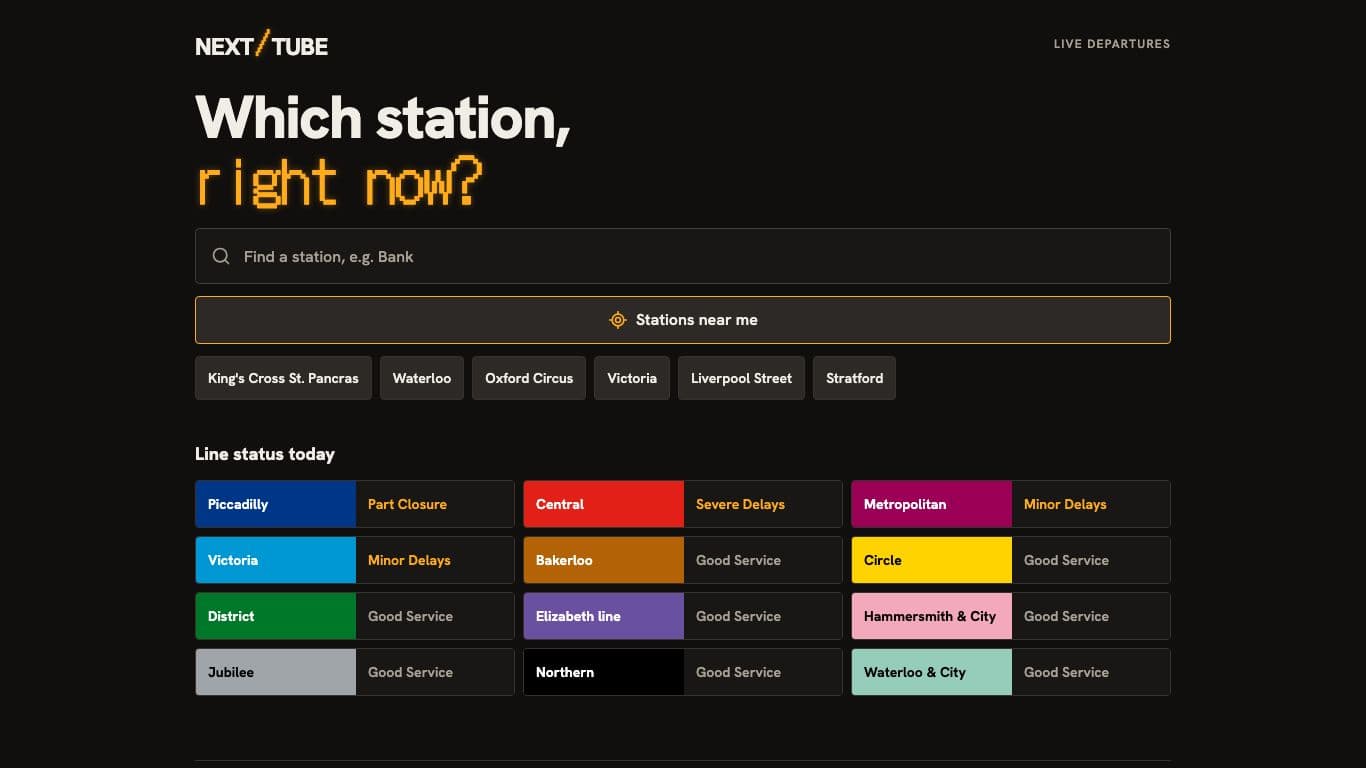Click the Part Closure status text
Image resolution: width=1366 pixels, height=768 pixels.
407,504
